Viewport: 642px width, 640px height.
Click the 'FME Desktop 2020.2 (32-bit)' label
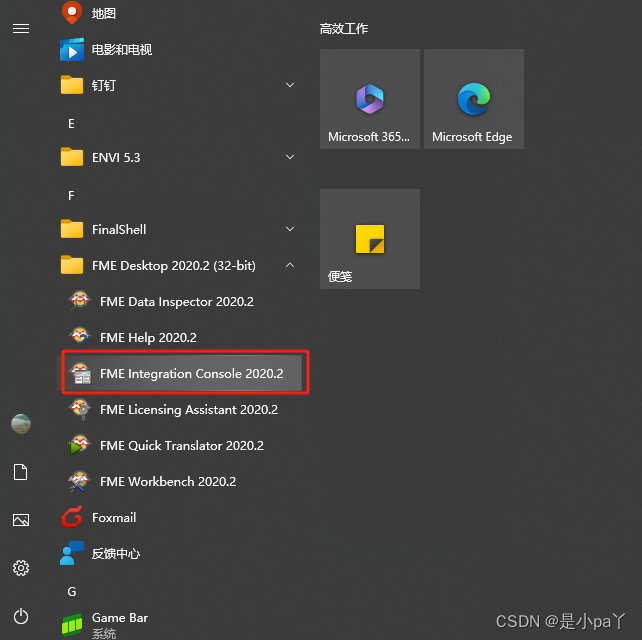tap(174, 266)
